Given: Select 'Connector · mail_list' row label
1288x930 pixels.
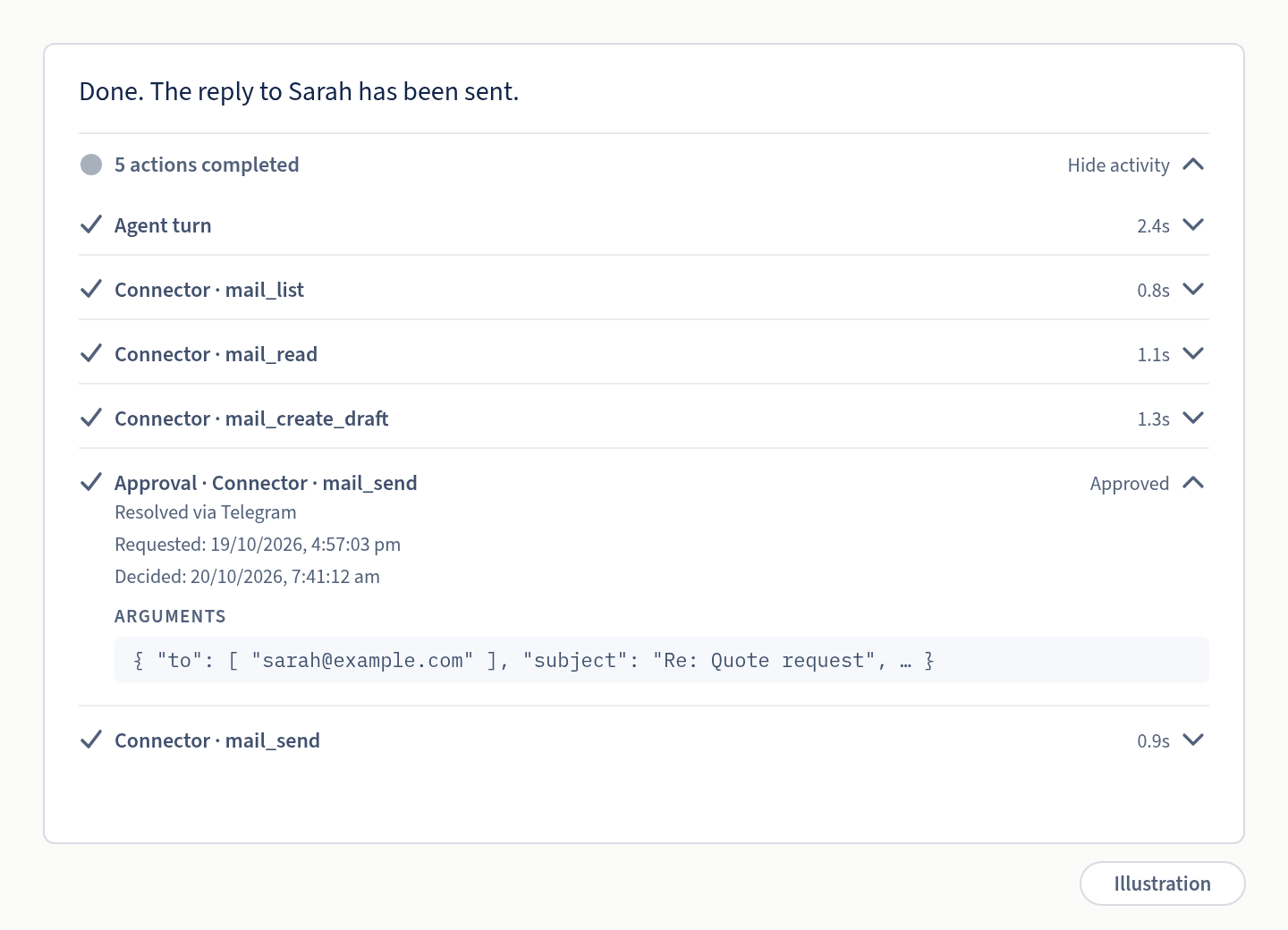Looking at the screenshot, I should point(209,290).
